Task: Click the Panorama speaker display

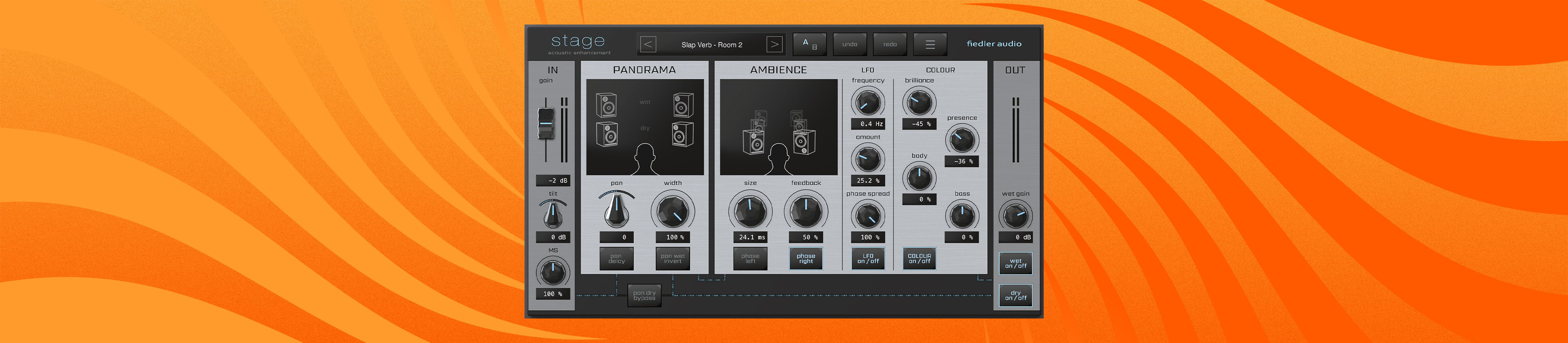Action: [x=645, y=127]
